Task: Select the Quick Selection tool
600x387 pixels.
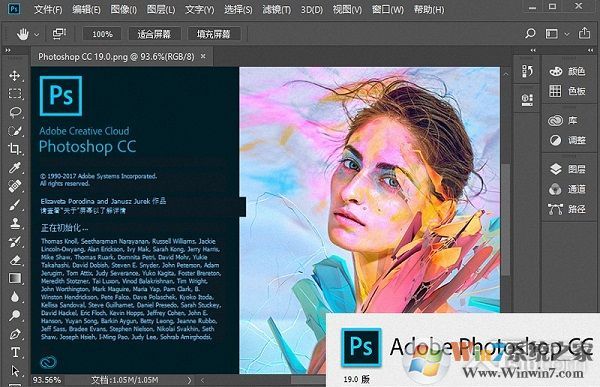Action: (x=15, y=131)
